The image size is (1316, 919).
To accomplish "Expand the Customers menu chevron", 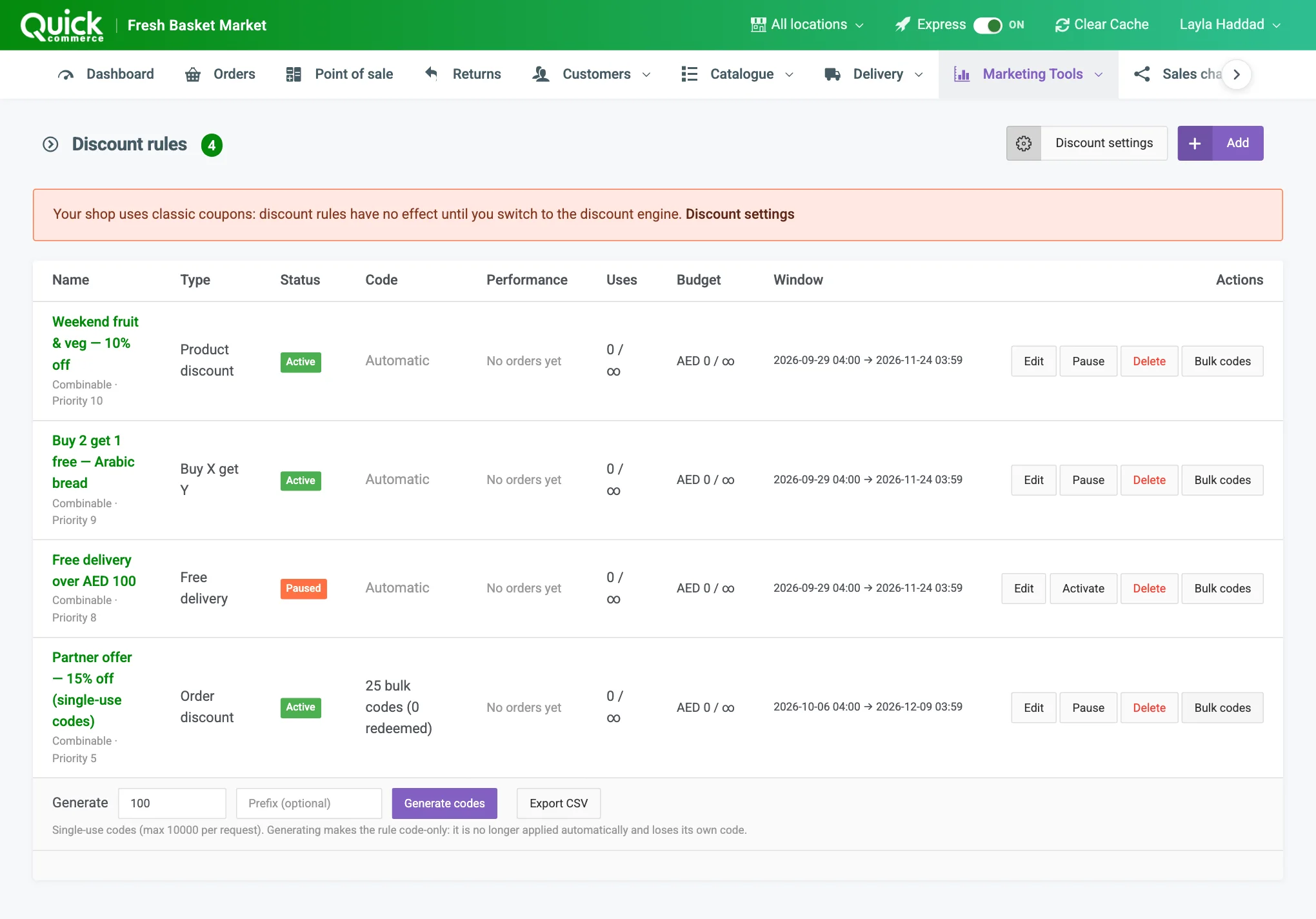I will pyautogui.click(x=646, y=75).
